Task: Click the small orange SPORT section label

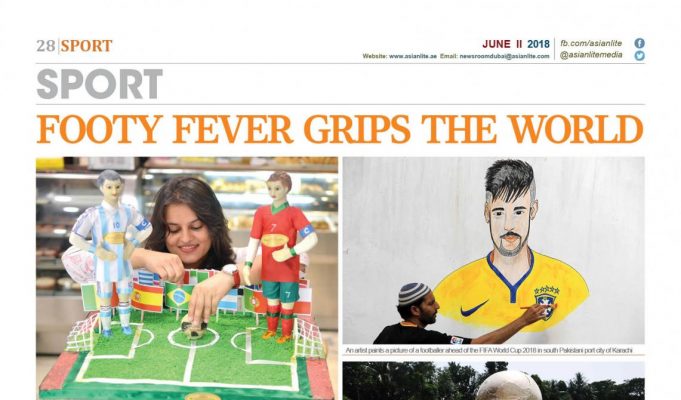Action: pyautogui.click(x=86, y=46)
